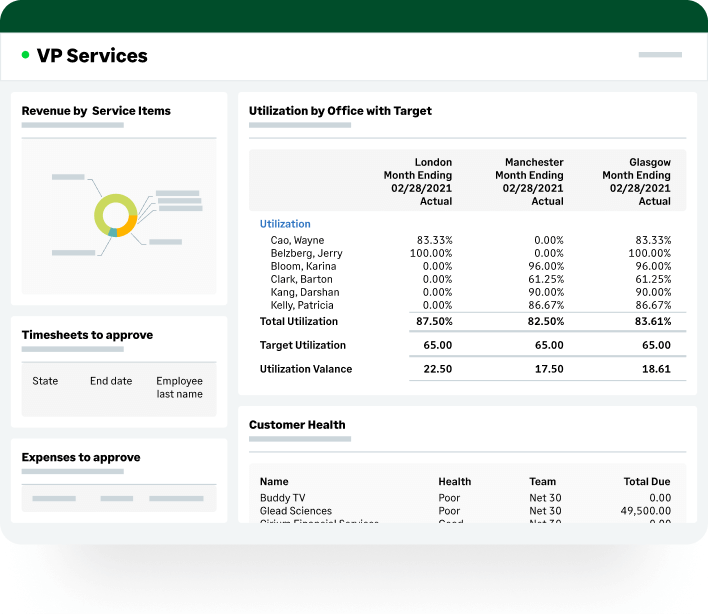This screenshot has width=708, height=614.
Task: Sort Customer Health by Health column
Action: pyautogui.click(x=454, y=481)
